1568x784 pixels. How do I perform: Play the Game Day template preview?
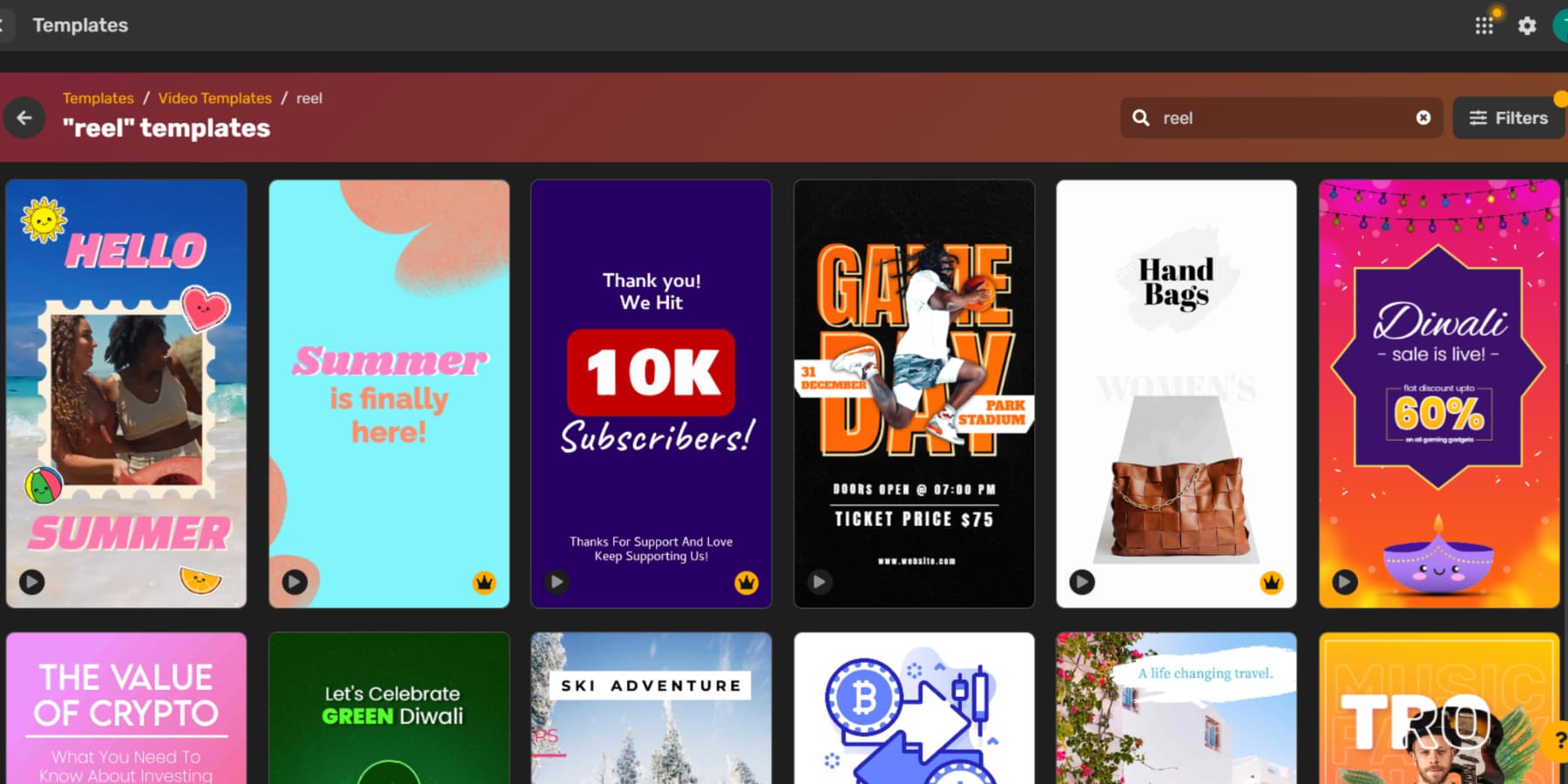[820, 582]
